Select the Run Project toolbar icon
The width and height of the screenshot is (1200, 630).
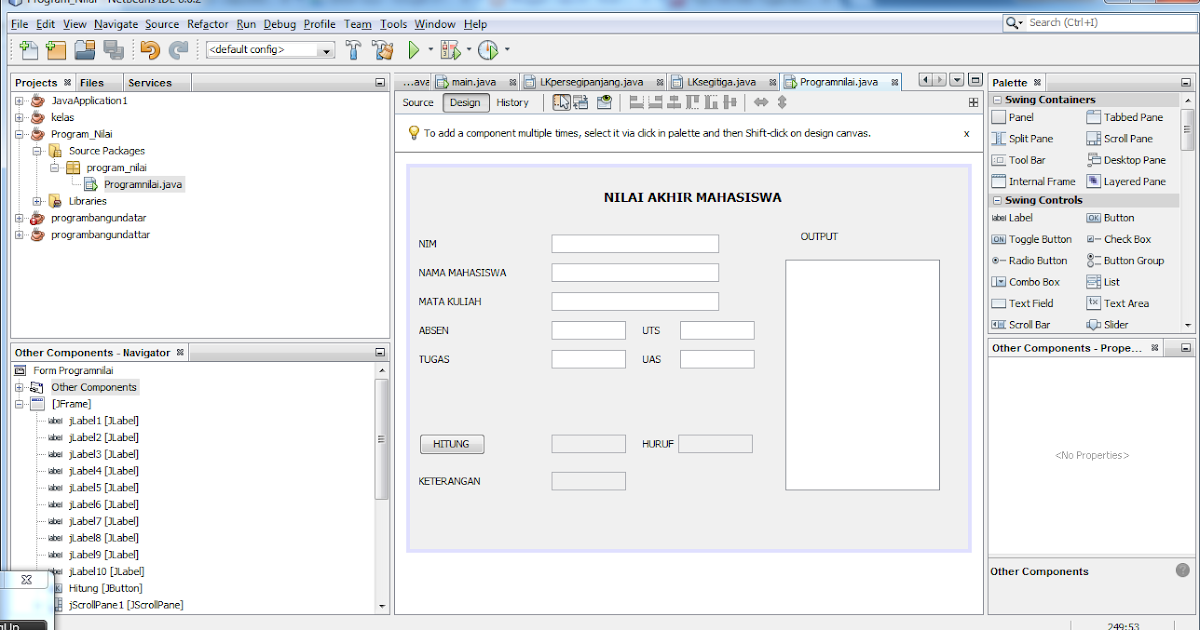[x=413, y=48]
